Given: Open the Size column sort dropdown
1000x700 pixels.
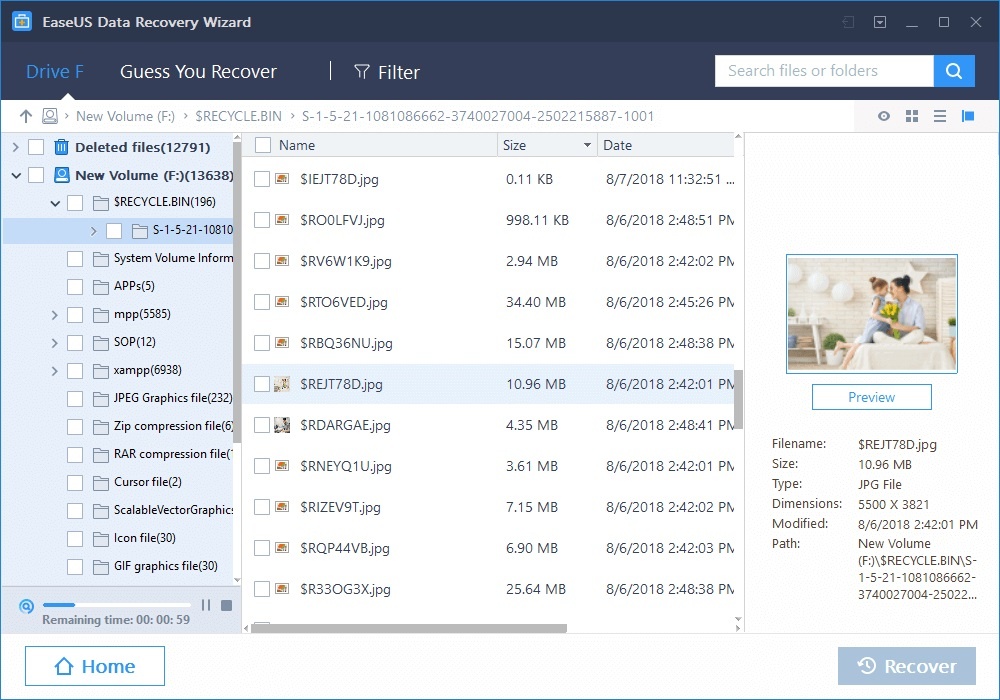Looking at the screenshot, I should click(587, 146).
